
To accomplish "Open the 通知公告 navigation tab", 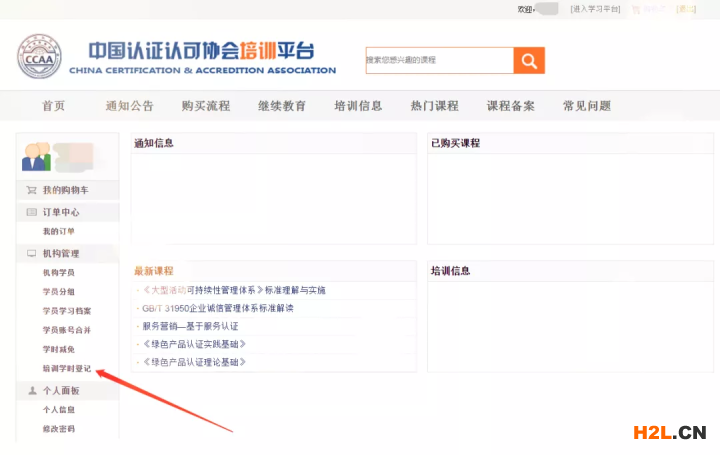I will coord(130,106).
